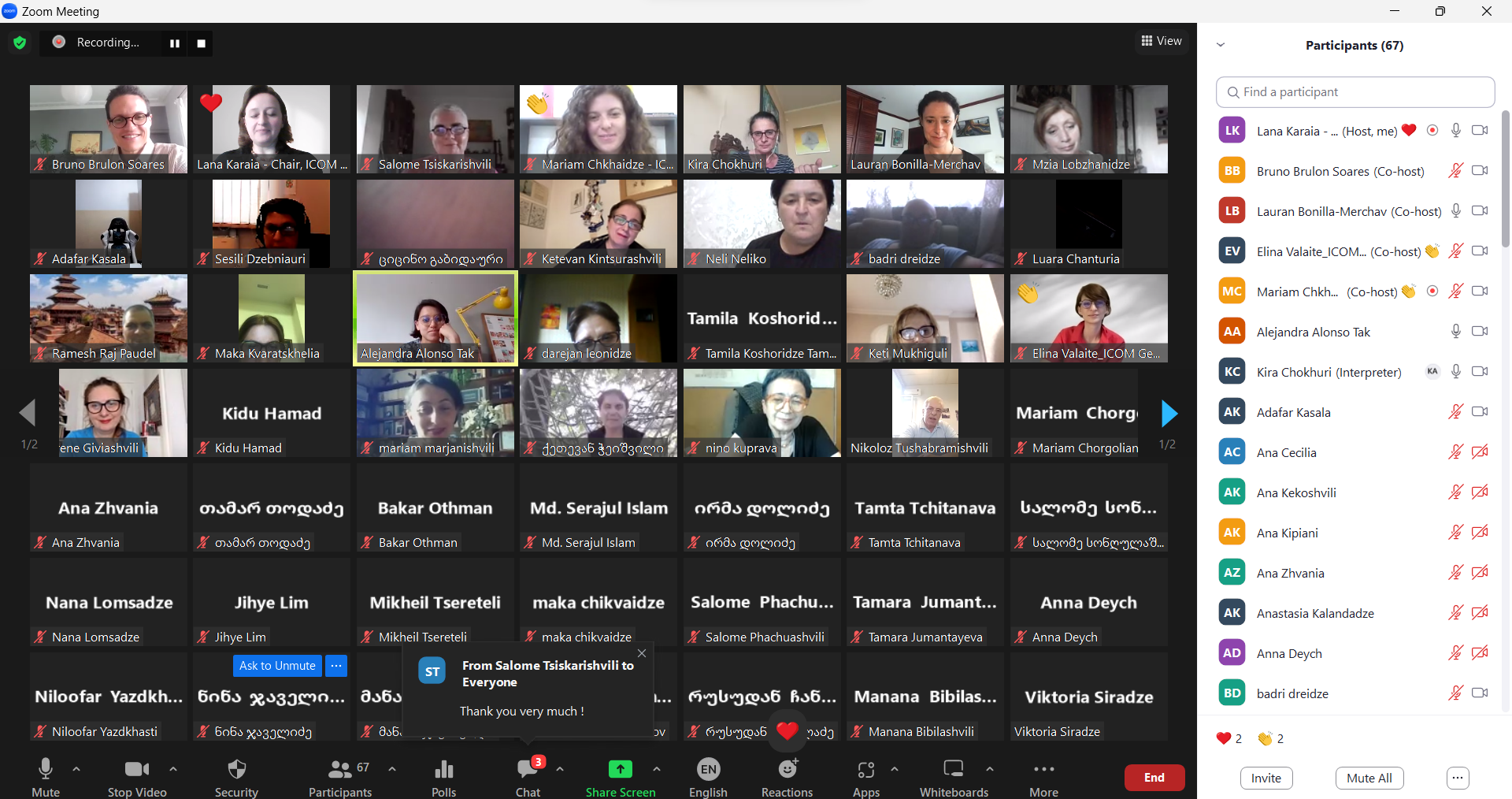1512x799 pixels.
Task: Open the More menu in toolbar
Action: click(1043, 770)
